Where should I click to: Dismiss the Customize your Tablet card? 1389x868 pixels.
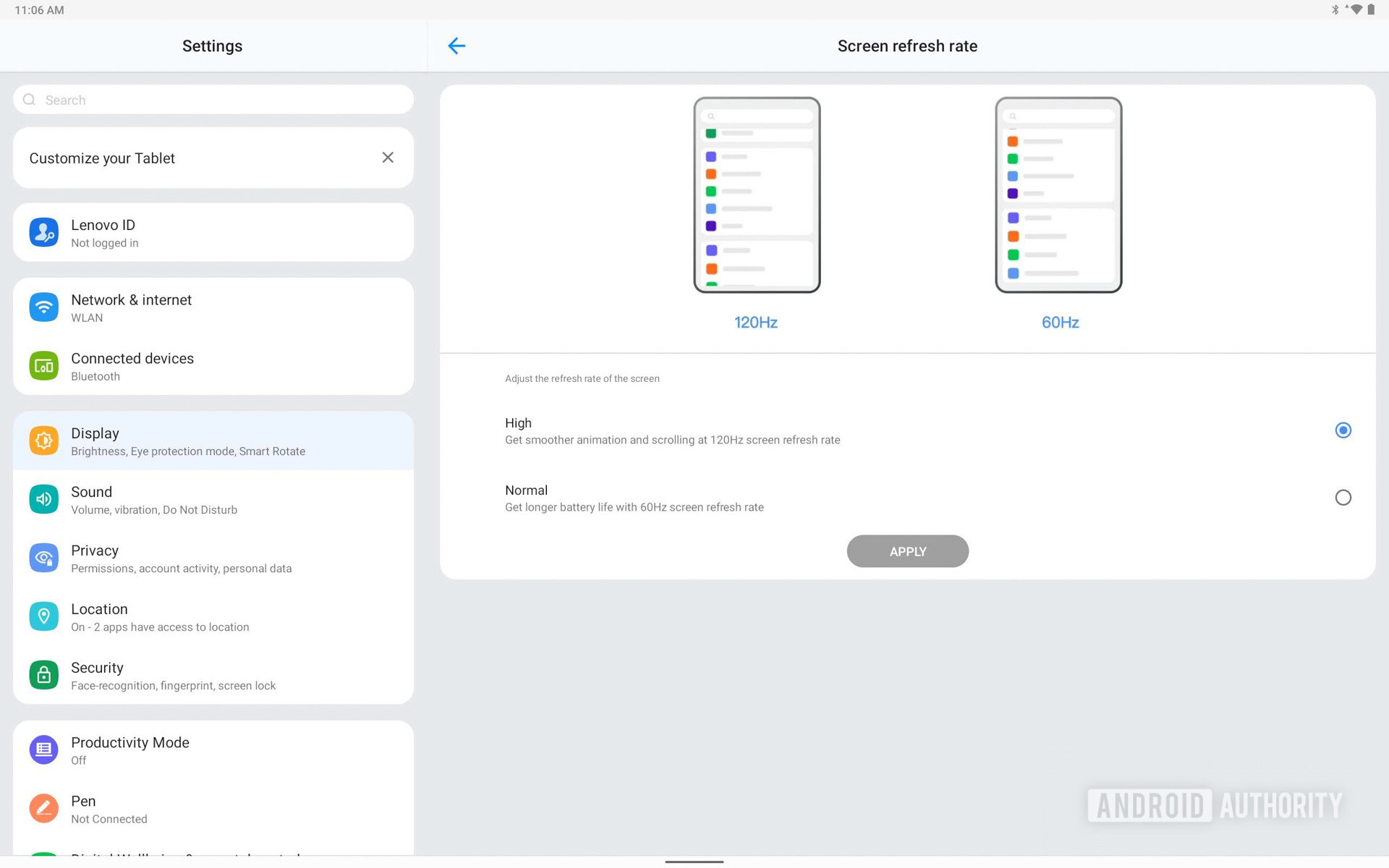click(388, 158)
